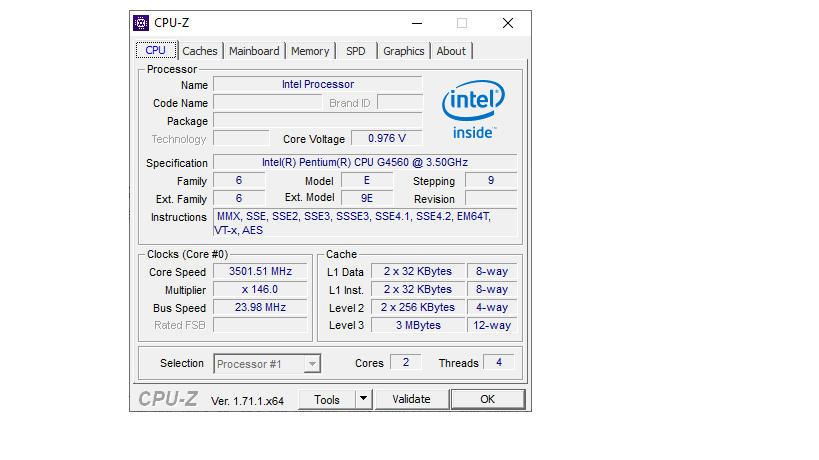Show the About tab

pyautogui.click(x=451, y=51)
